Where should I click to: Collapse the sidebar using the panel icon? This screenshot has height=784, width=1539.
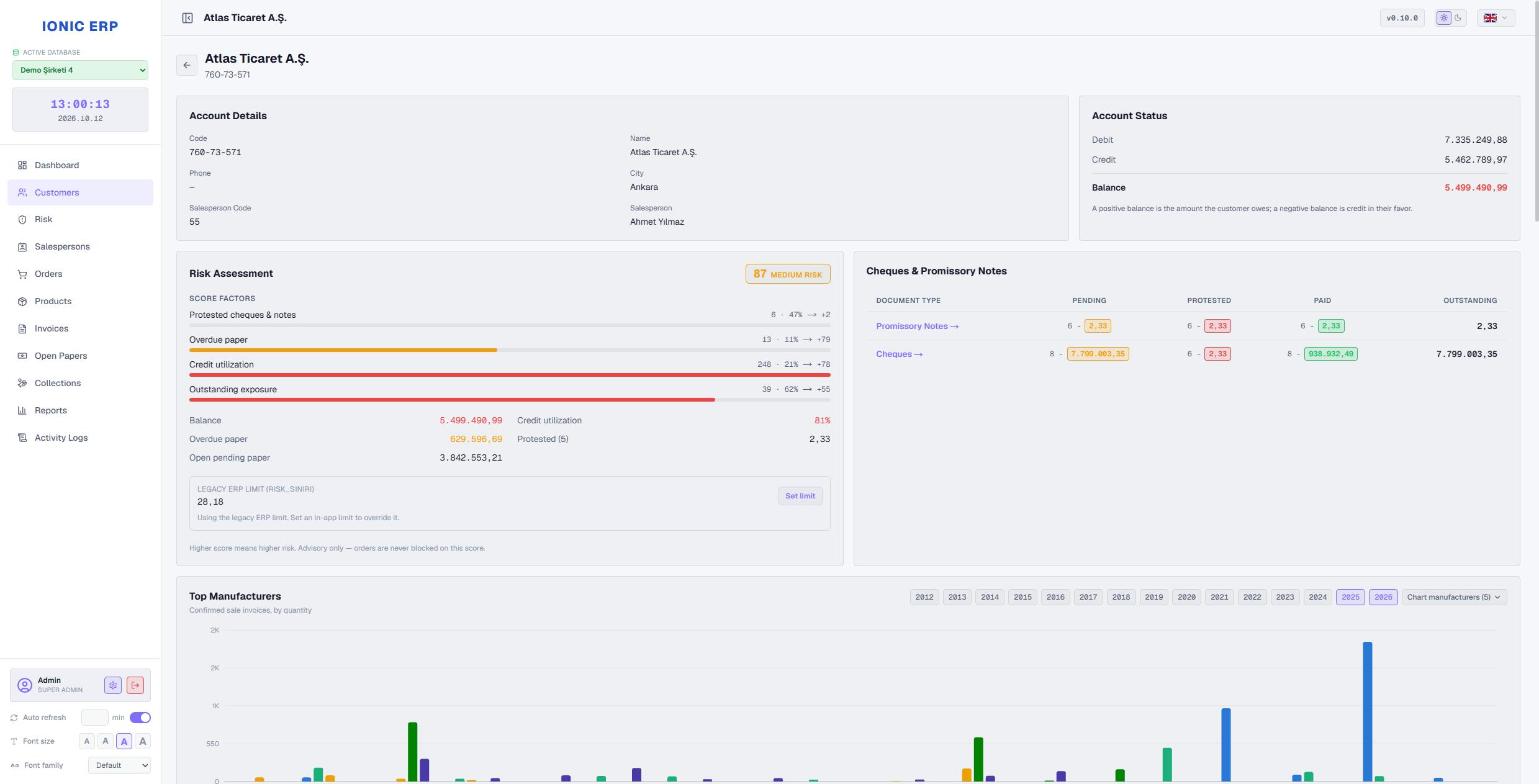point(187,18)
